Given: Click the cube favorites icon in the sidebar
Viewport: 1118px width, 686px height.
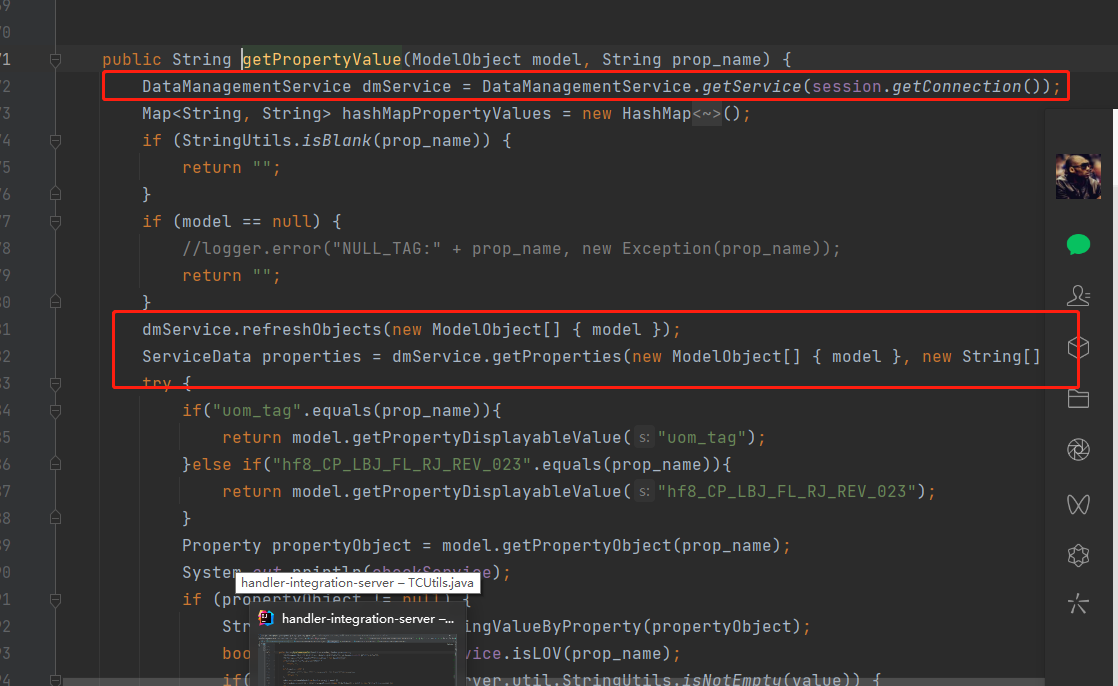Looking at the screenshot, I should point(1078,347).
